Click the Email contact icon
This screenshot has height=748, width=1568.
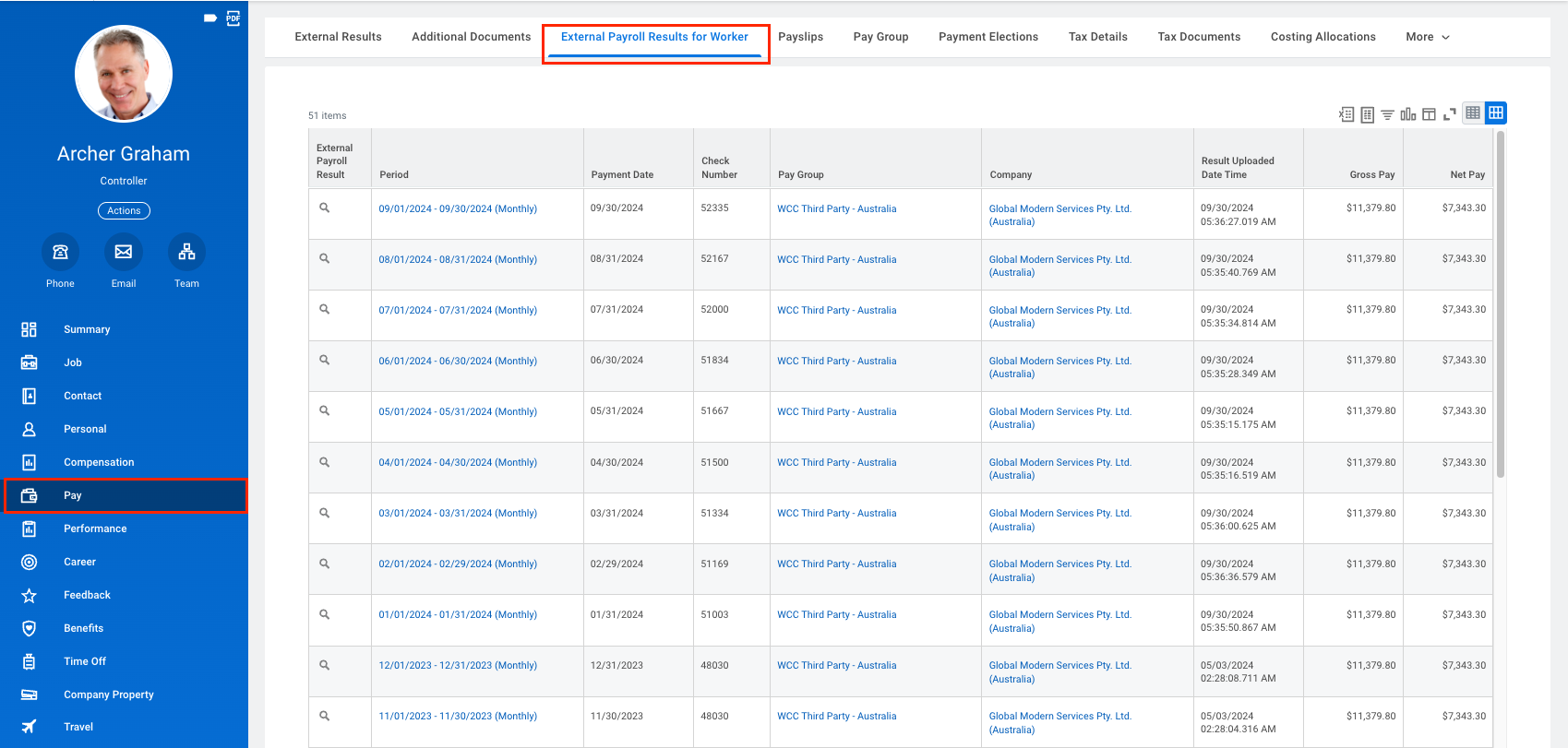pos(124,252)
